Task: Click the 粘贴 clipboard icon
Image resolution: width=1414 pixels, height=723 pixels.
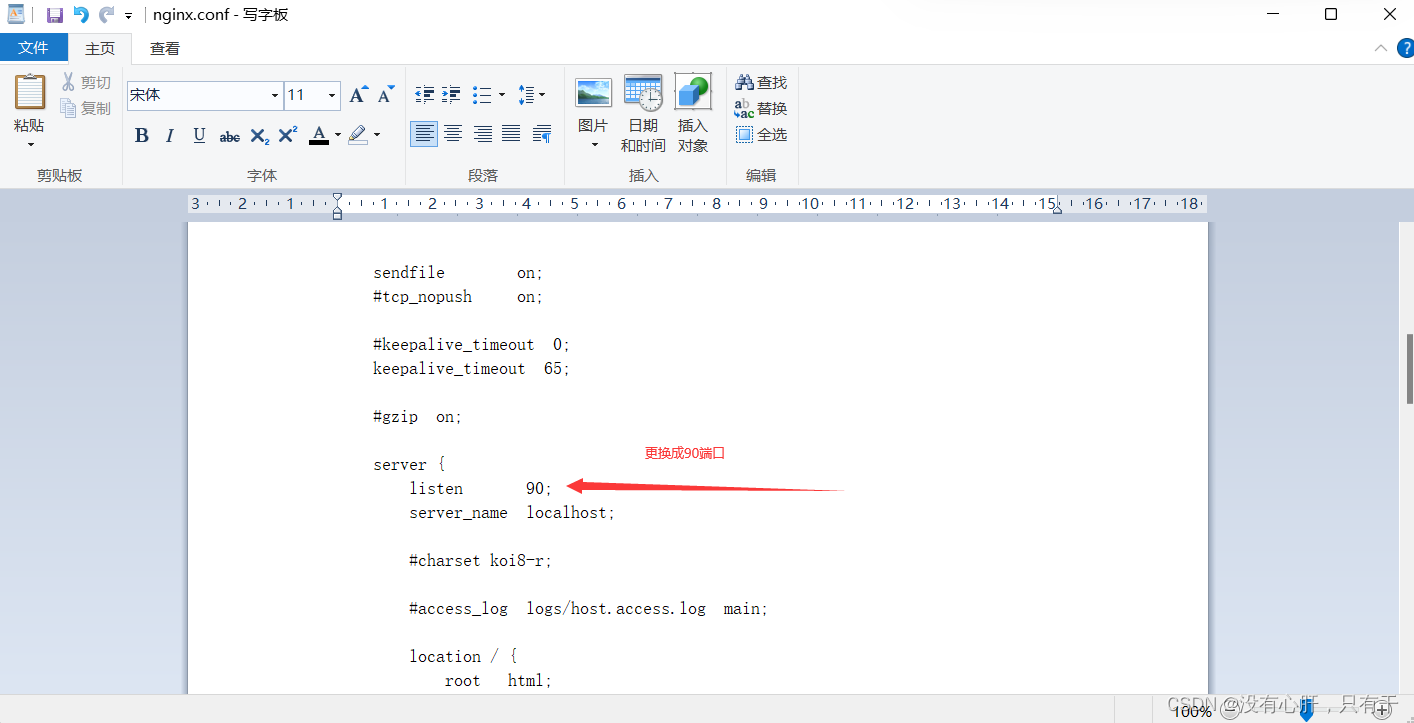Action: click(29, 92)
